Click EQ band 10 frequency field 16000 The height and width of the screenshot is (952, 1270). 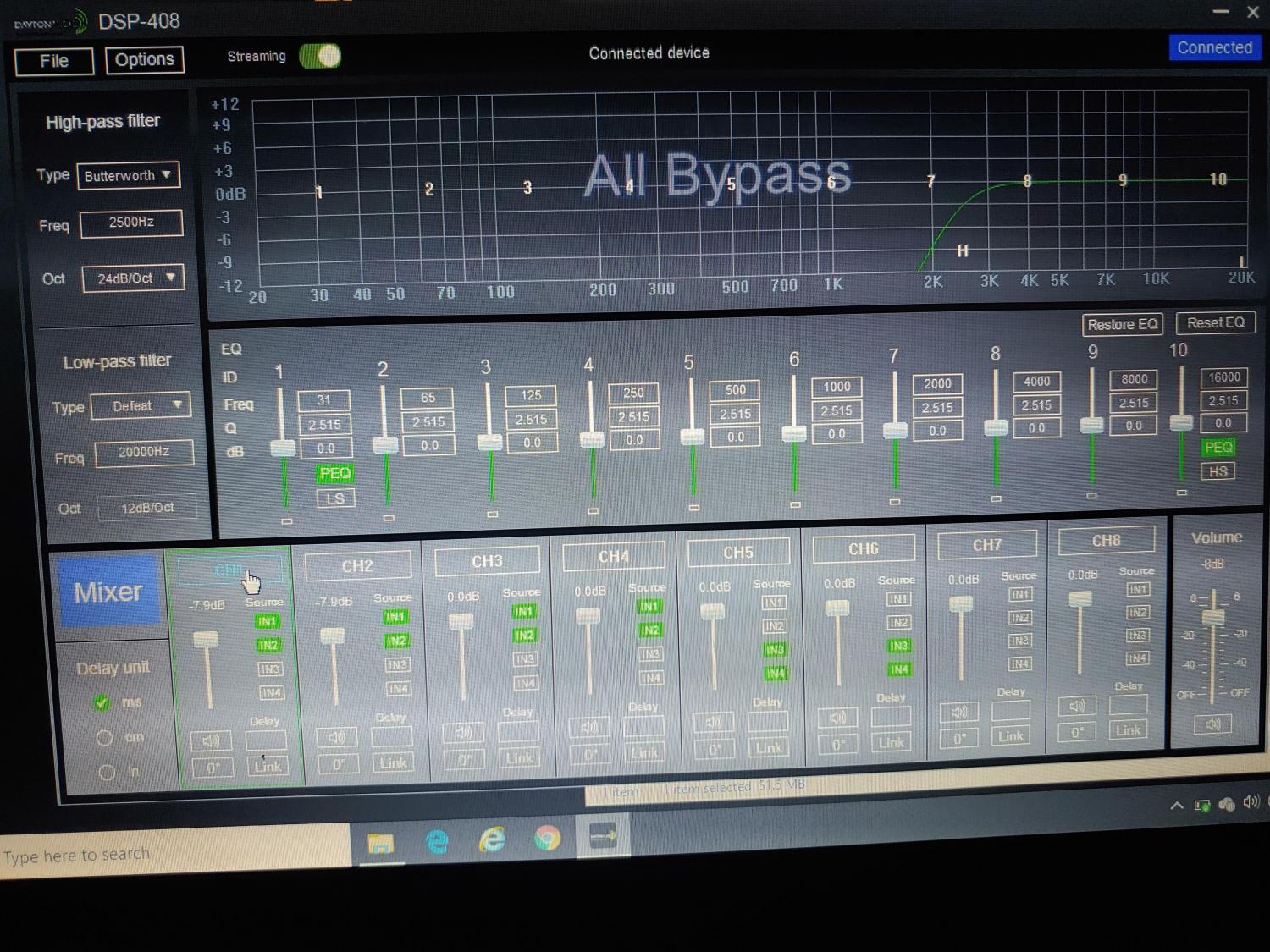click(1224, 377)
